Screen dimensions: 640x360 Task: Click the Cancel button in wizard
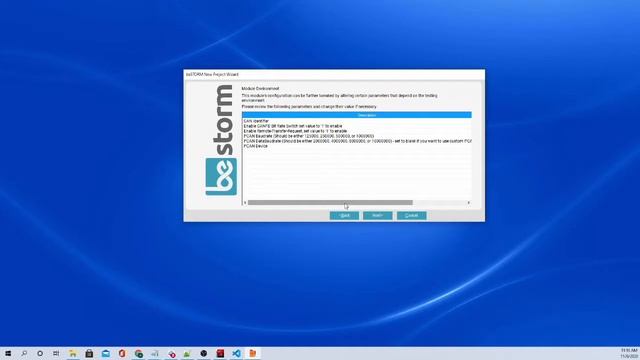(x=411, y=216)
